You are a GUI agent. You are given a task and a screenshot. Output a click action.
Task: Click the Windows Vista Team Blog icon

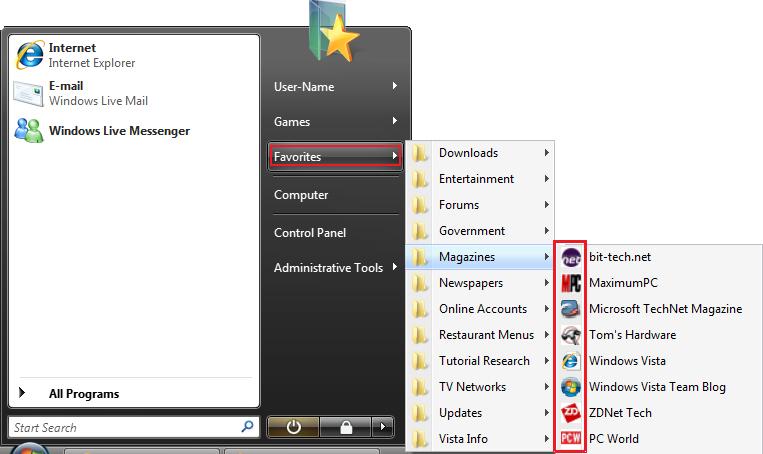[x=571, y=387]
